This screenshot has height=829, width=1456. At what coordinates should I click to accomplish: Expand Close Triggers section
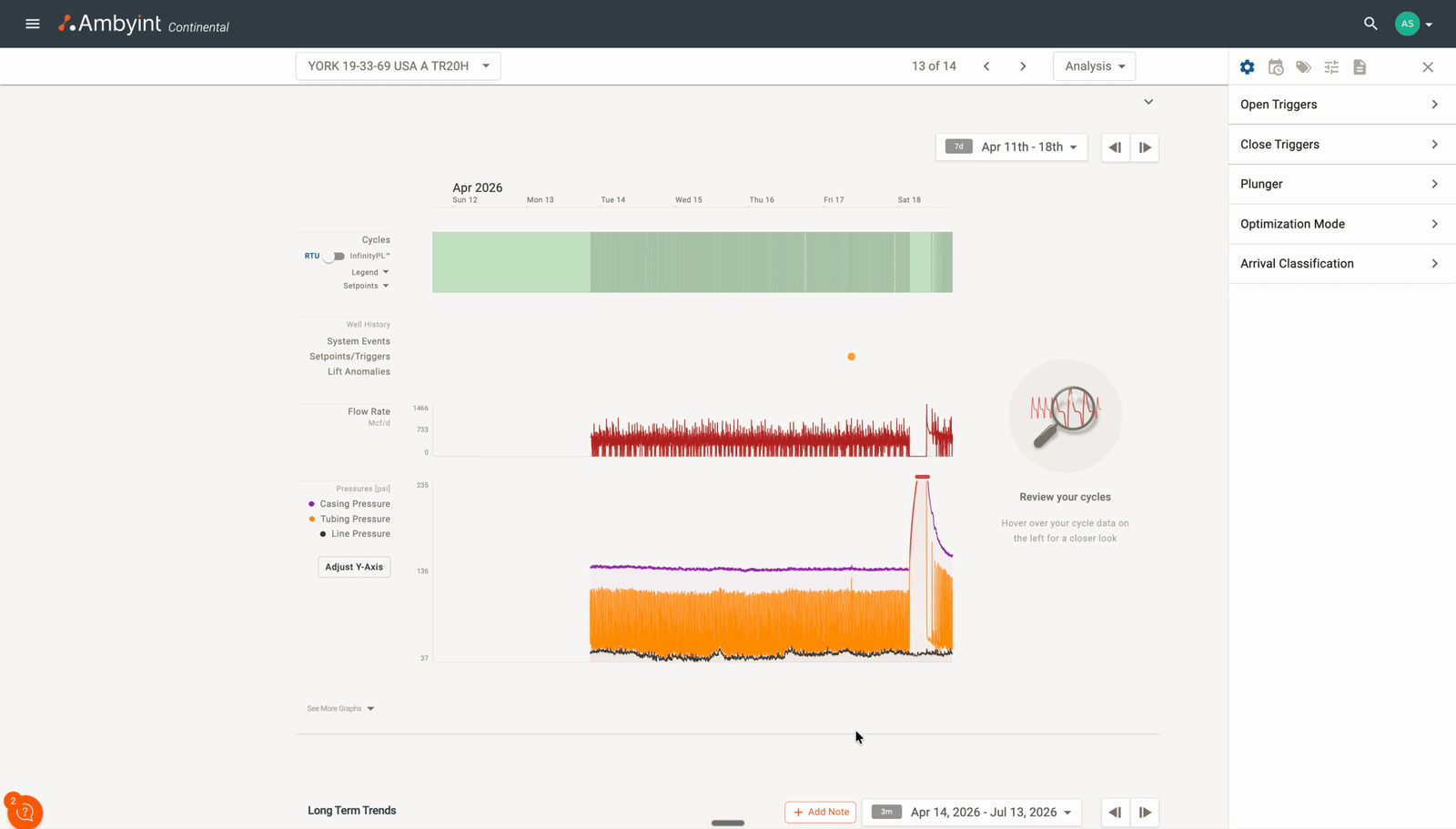(1342, 145)
